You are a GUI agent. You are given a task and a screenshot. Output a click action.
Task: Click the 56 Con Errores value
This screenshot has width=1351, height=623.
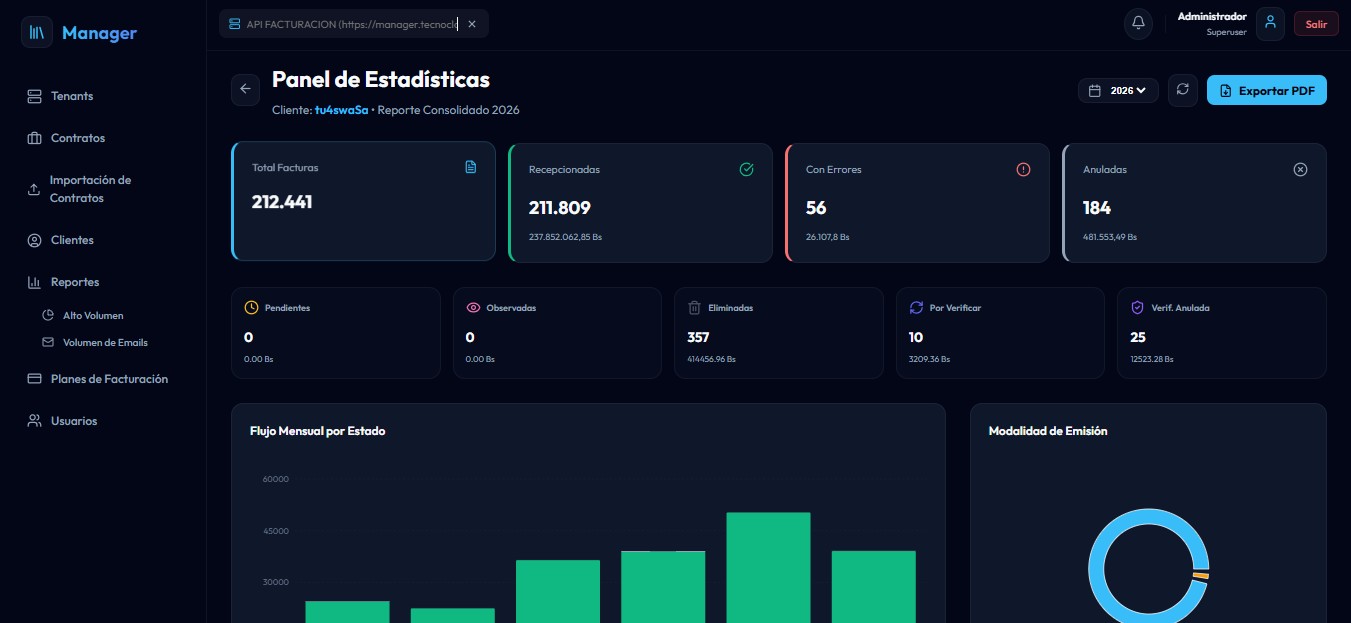[x=816, y=208]
